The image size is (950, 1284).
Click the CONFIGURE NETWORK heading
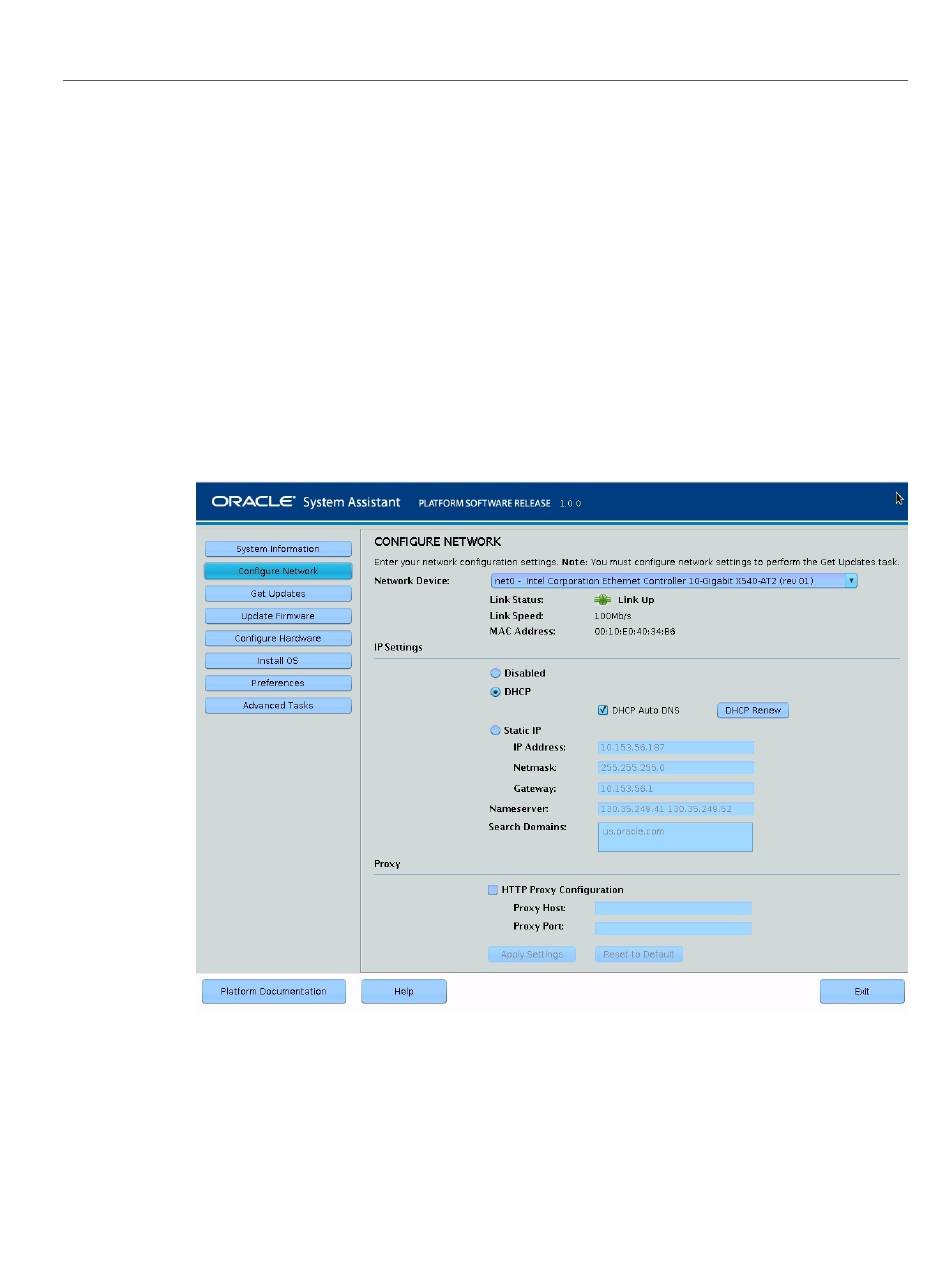pos(438,542)
